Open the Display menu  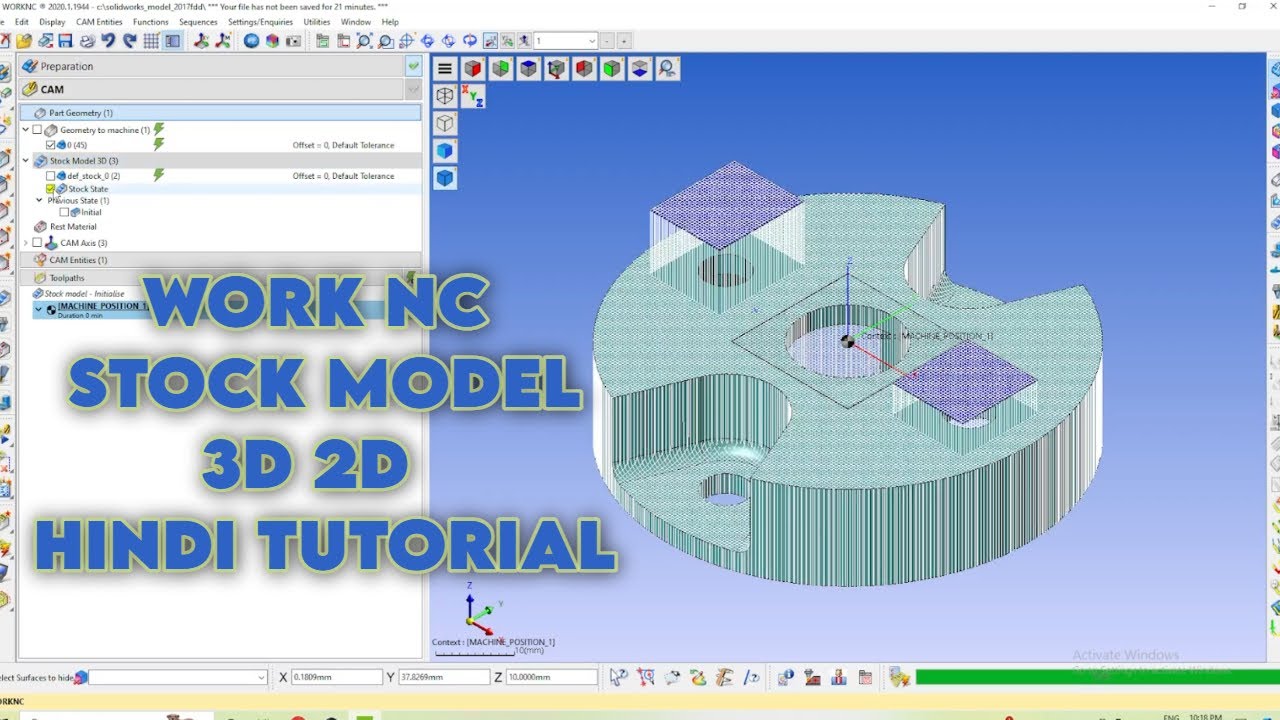pos(53,21)
